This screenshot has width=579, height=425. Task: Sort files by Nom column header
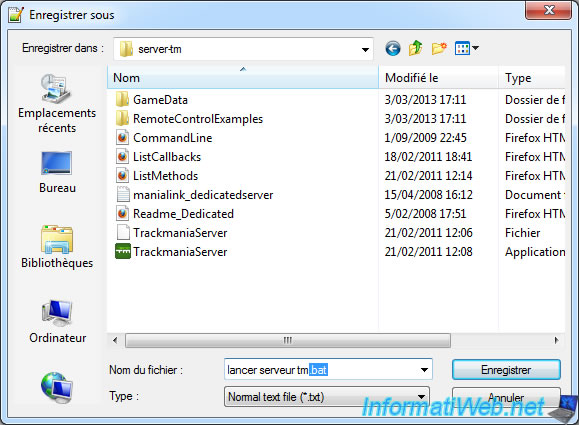pos(243,78)
